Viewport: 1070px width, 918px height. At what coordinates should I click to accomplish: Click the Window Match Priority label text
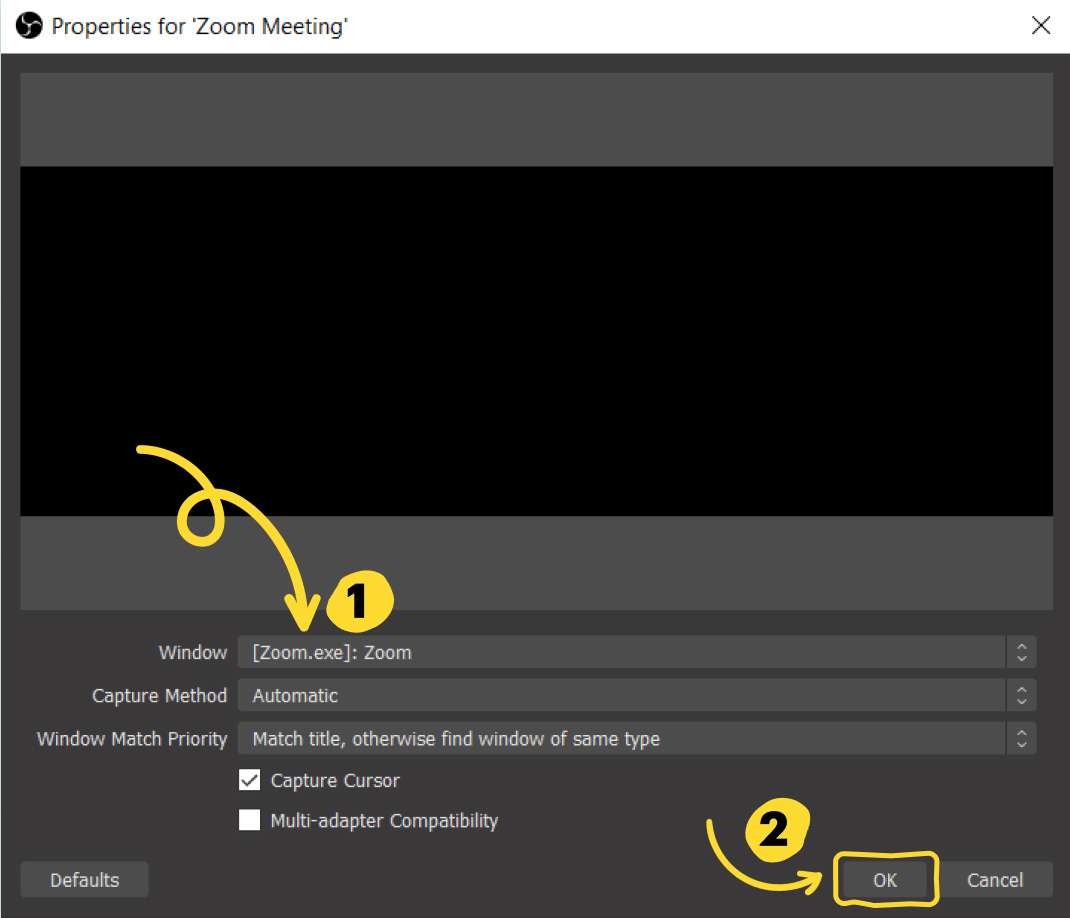(x=132, y=738)
